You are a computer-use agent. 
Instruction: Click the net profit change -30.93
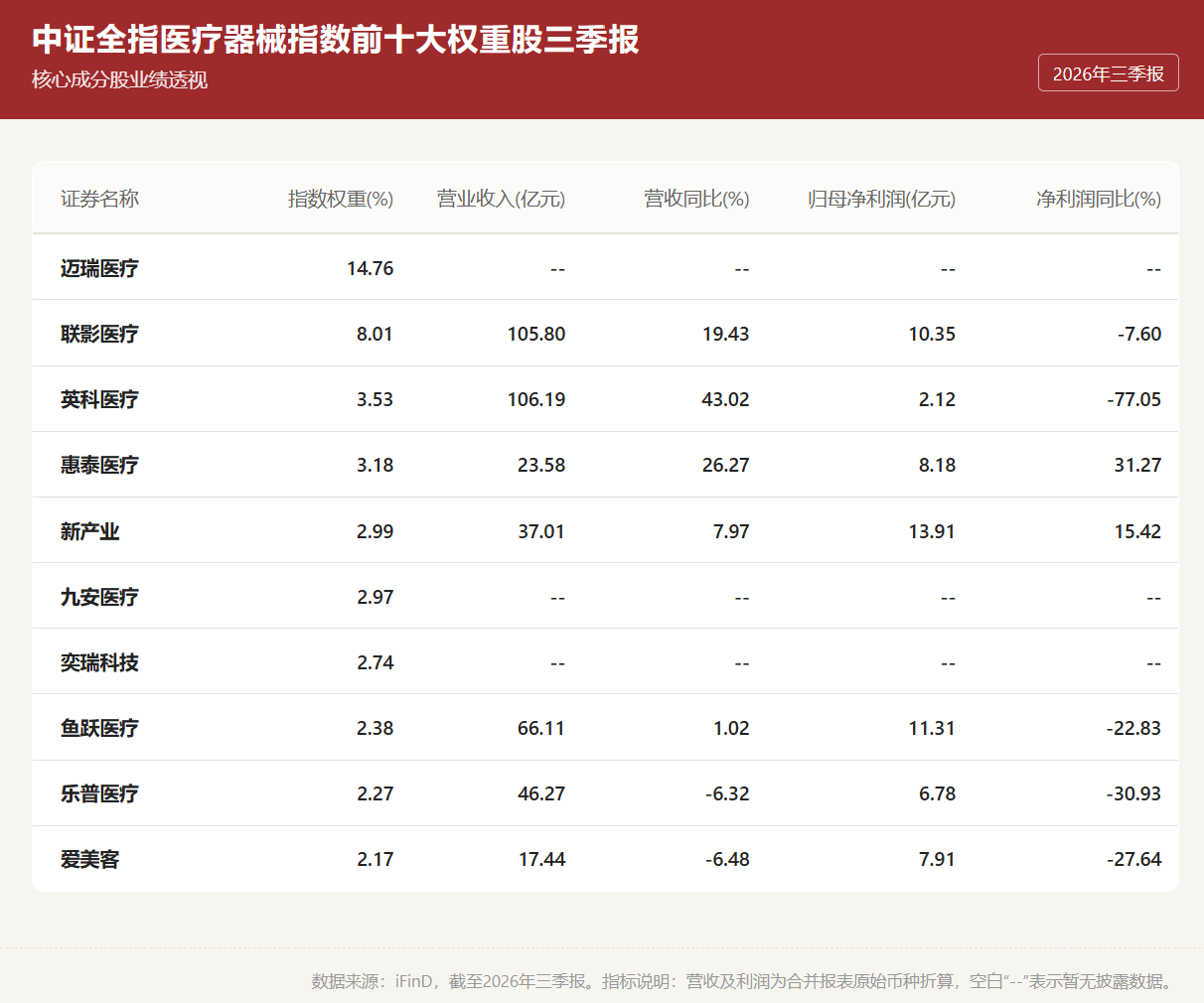coord(1134,793)
